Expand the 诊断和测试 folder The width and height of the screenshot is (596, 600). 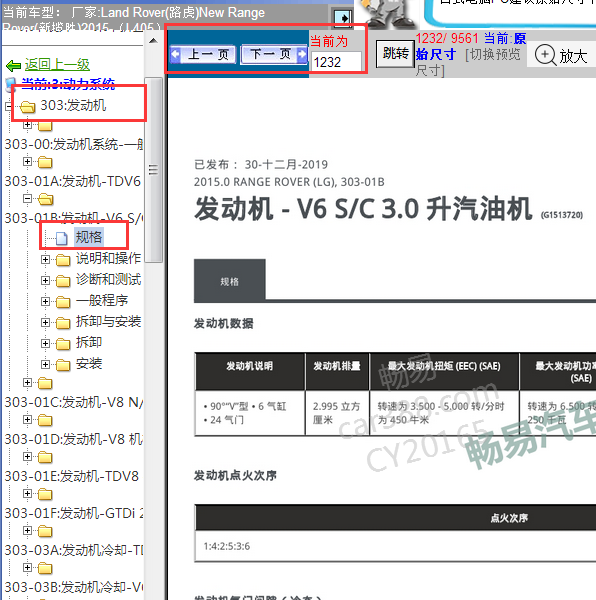pos(45,280)
